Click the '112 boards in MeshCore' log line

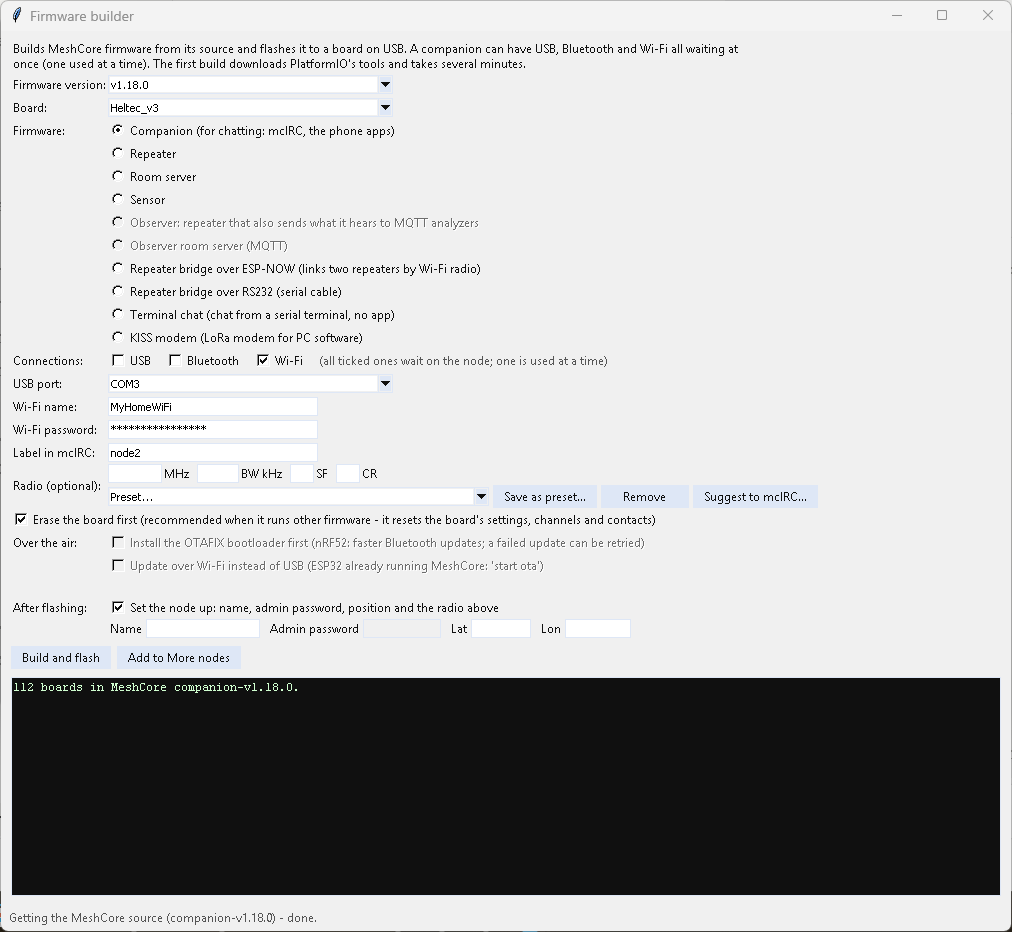coord(156,687)
